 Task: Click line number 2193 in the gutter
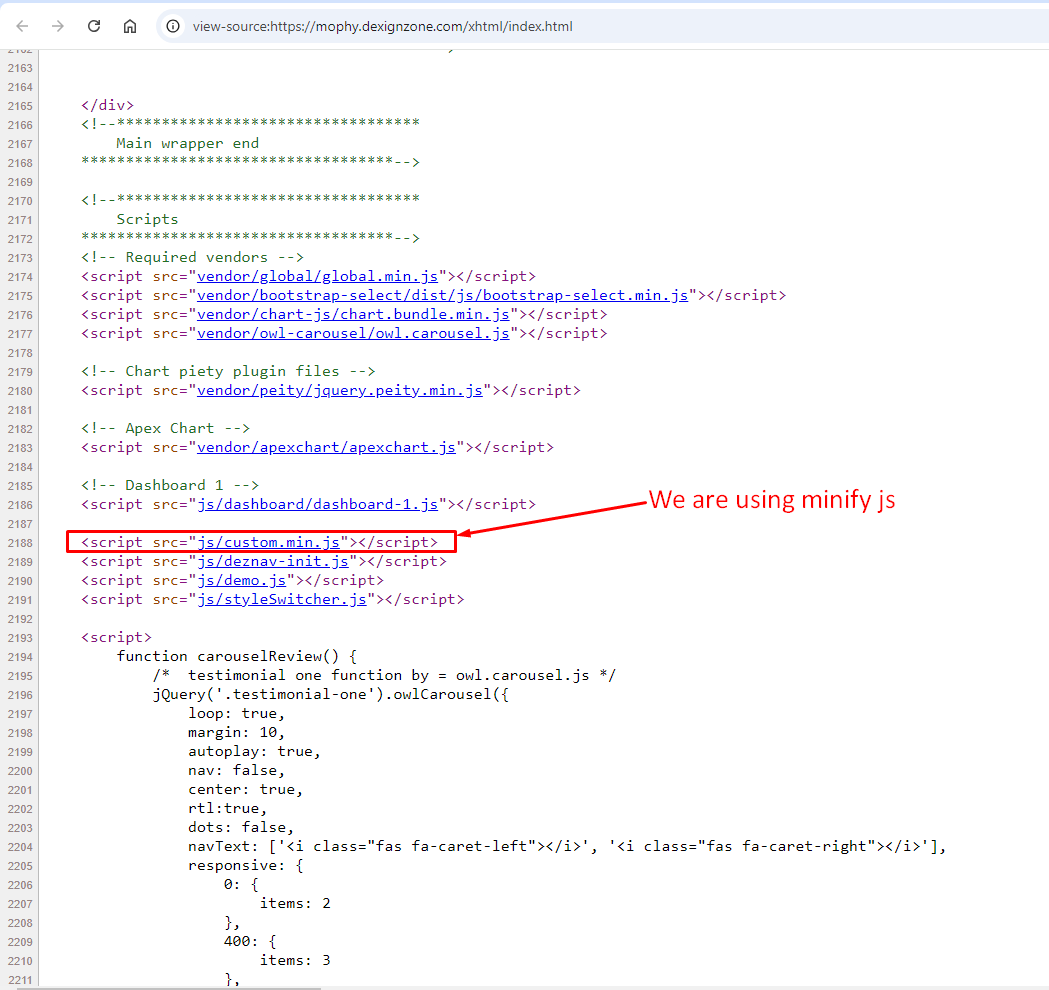tap(20, 638)
